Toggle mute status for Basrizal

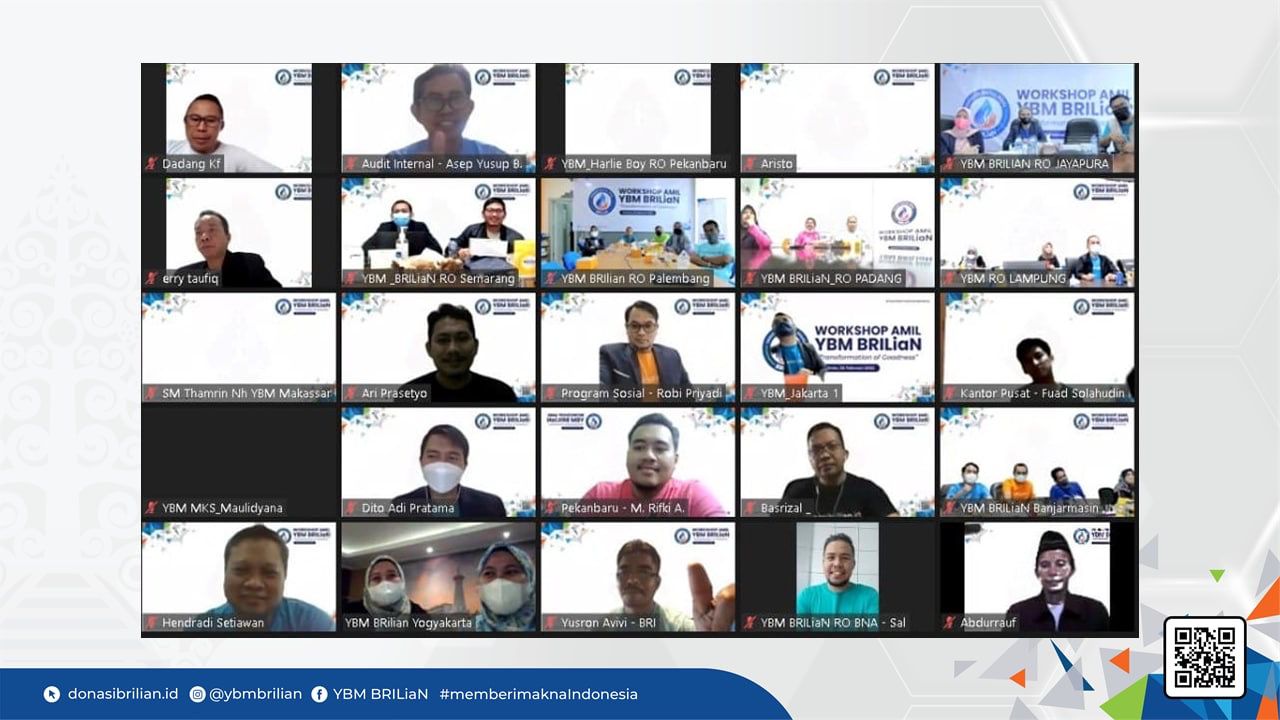point(748,506)
